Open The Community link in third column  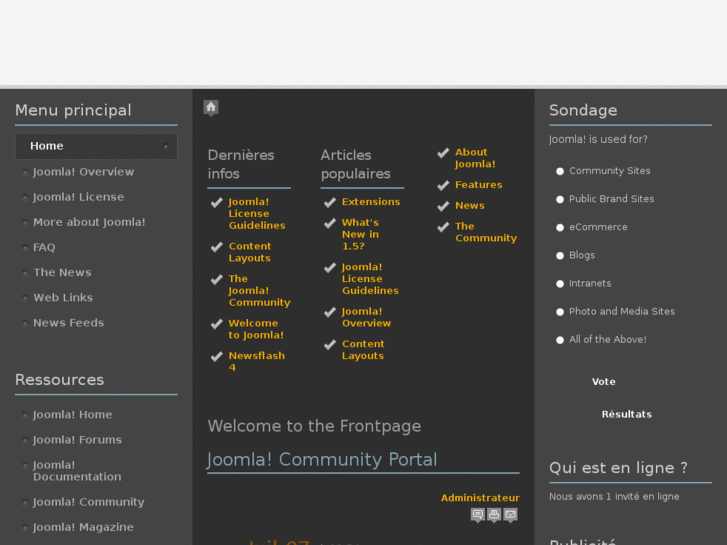tap(486, 232)
